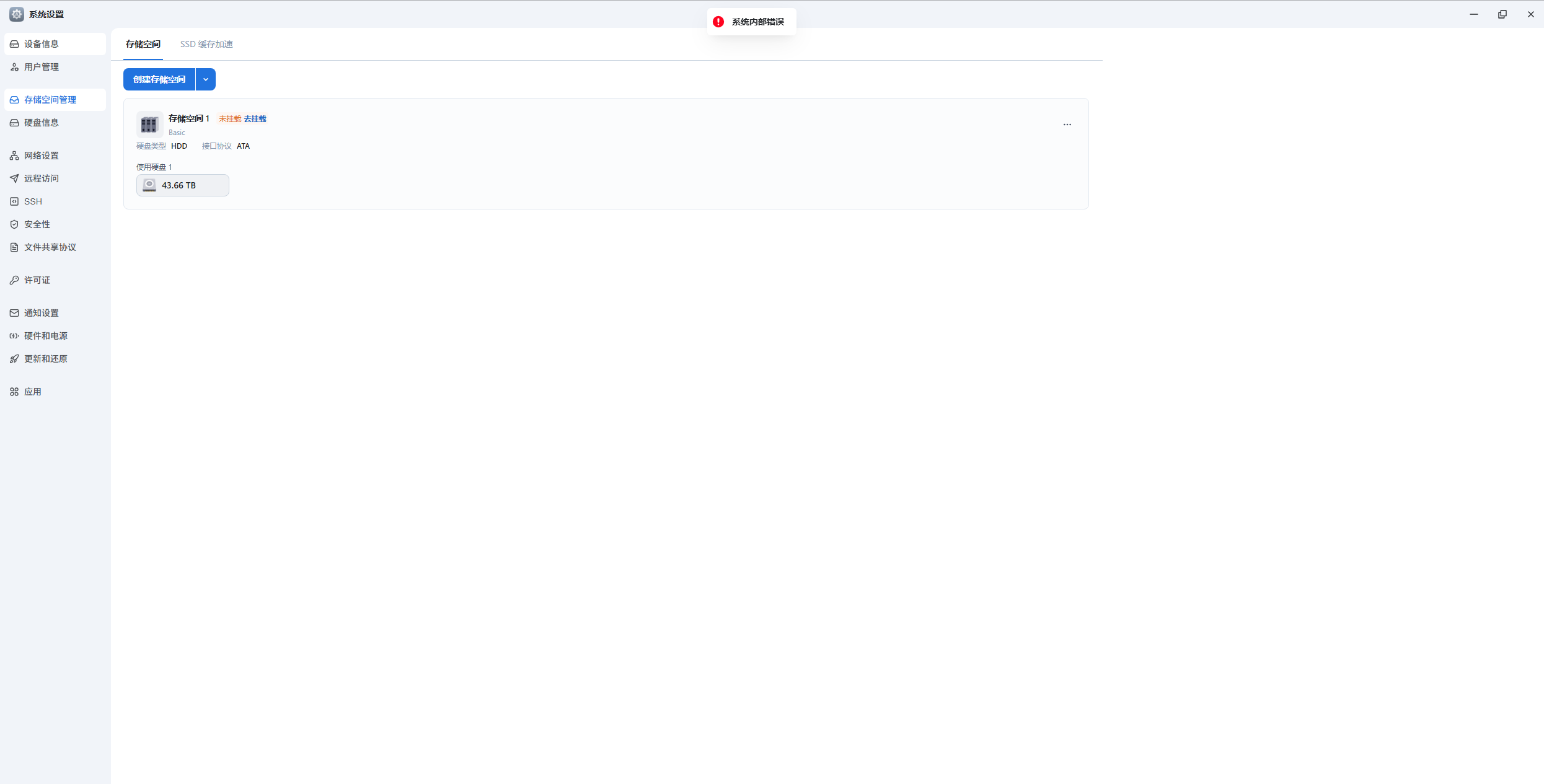Screen dimensions: 1544x784
Task: Click the 43.66 TB disk chip
Action: [x=182, y=185]
